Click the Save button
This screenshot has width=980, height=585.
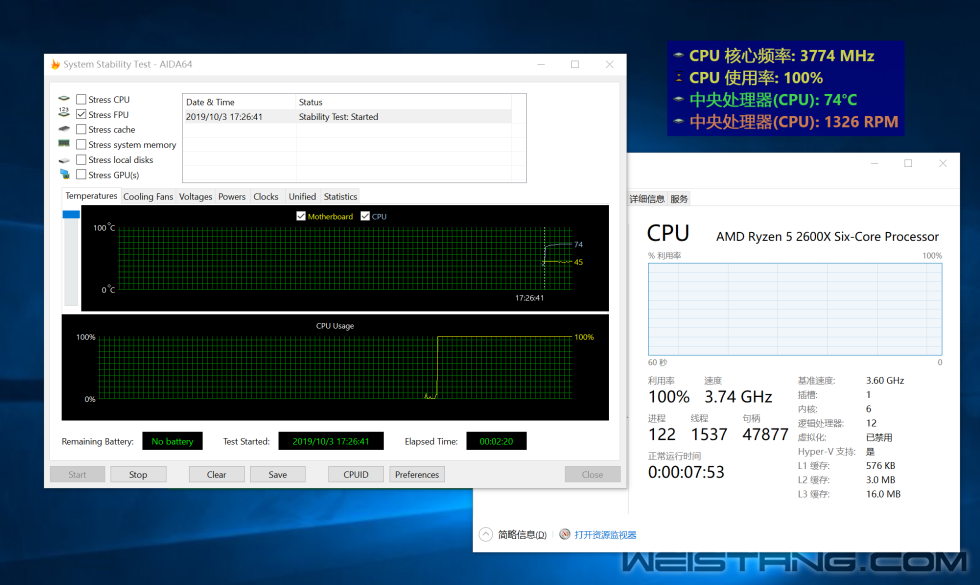[278, 474]
